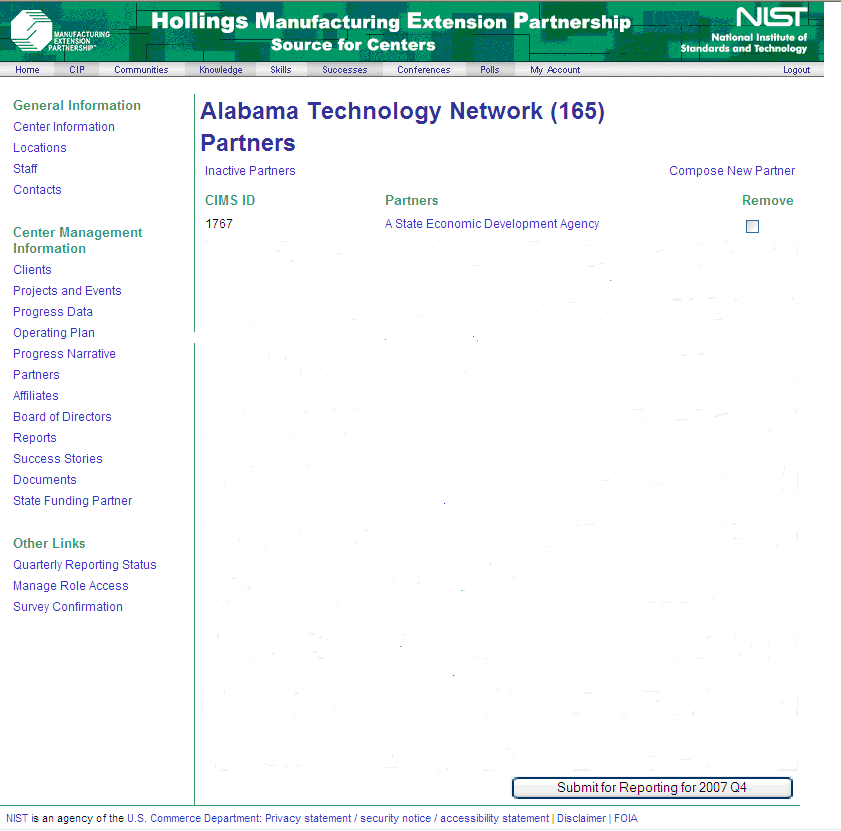Go to Reports in the sidebar

coord(35,438)
